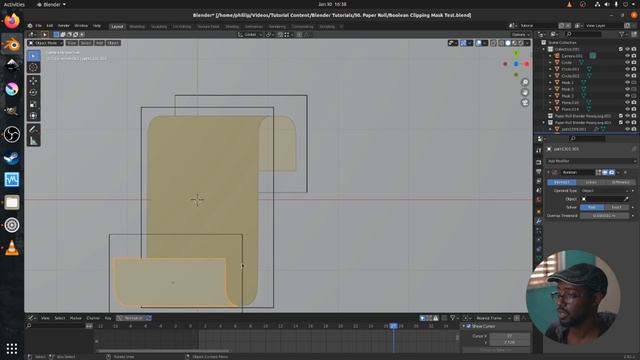Select the Scale tool
This screenshot has height=360, width=640.
33,104
